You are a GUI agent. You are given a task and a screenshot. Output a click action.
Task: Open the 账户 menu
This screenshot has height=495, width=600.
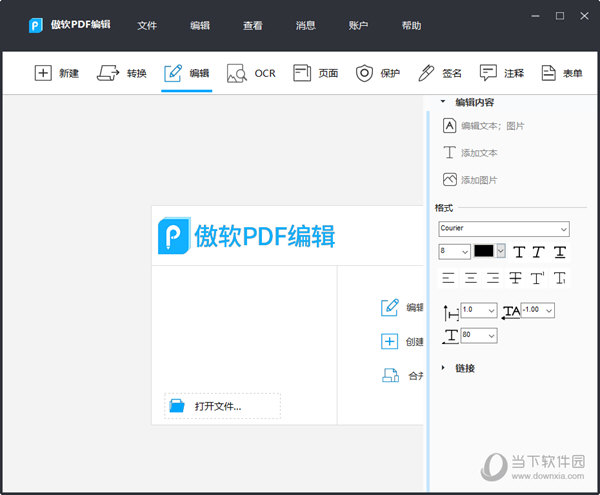(358, 26)
